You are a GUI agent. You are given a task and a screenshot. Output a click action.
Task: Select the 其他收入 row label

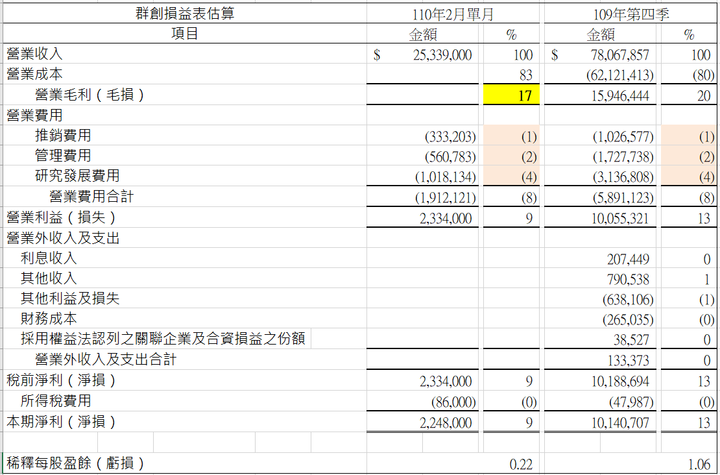(x=48, y=278)
